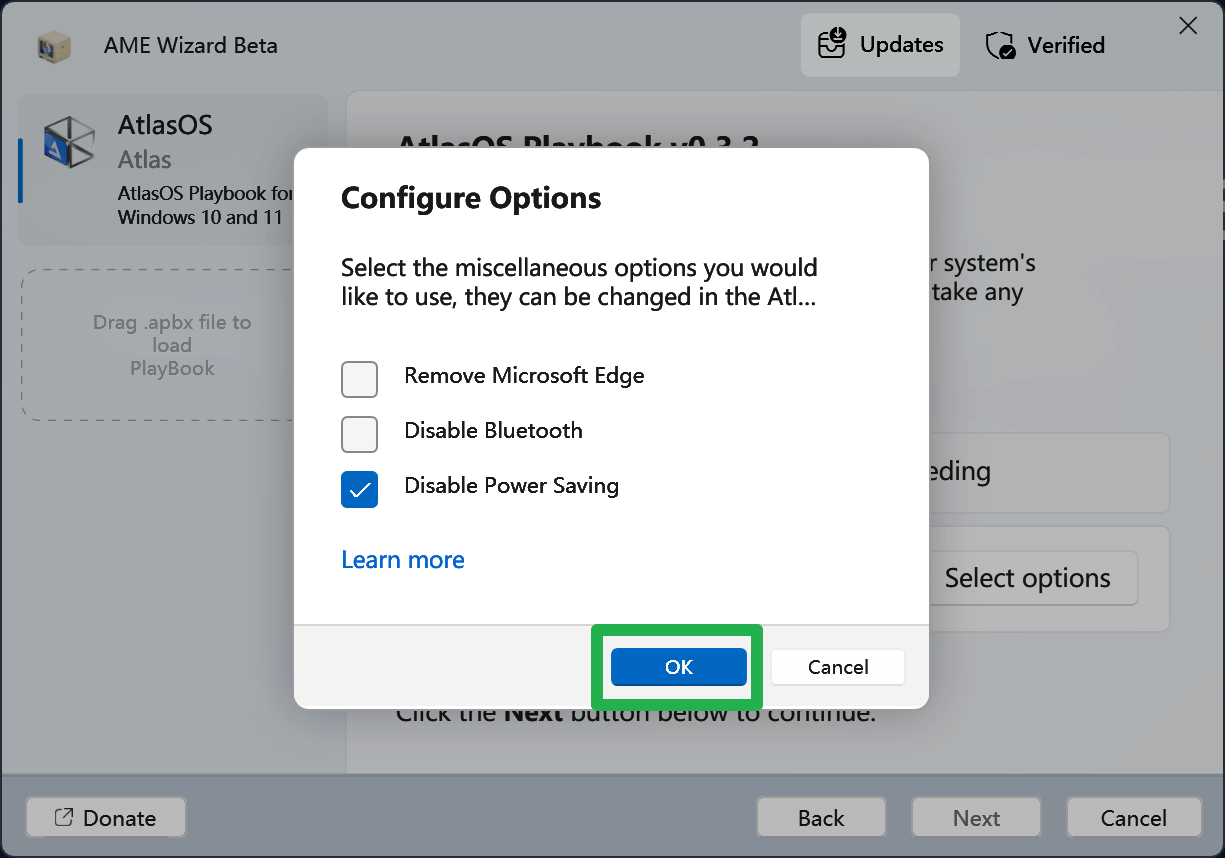Confirm the options with OK
The height and width of the screenshot is (858, 1225).
point(679,667)
